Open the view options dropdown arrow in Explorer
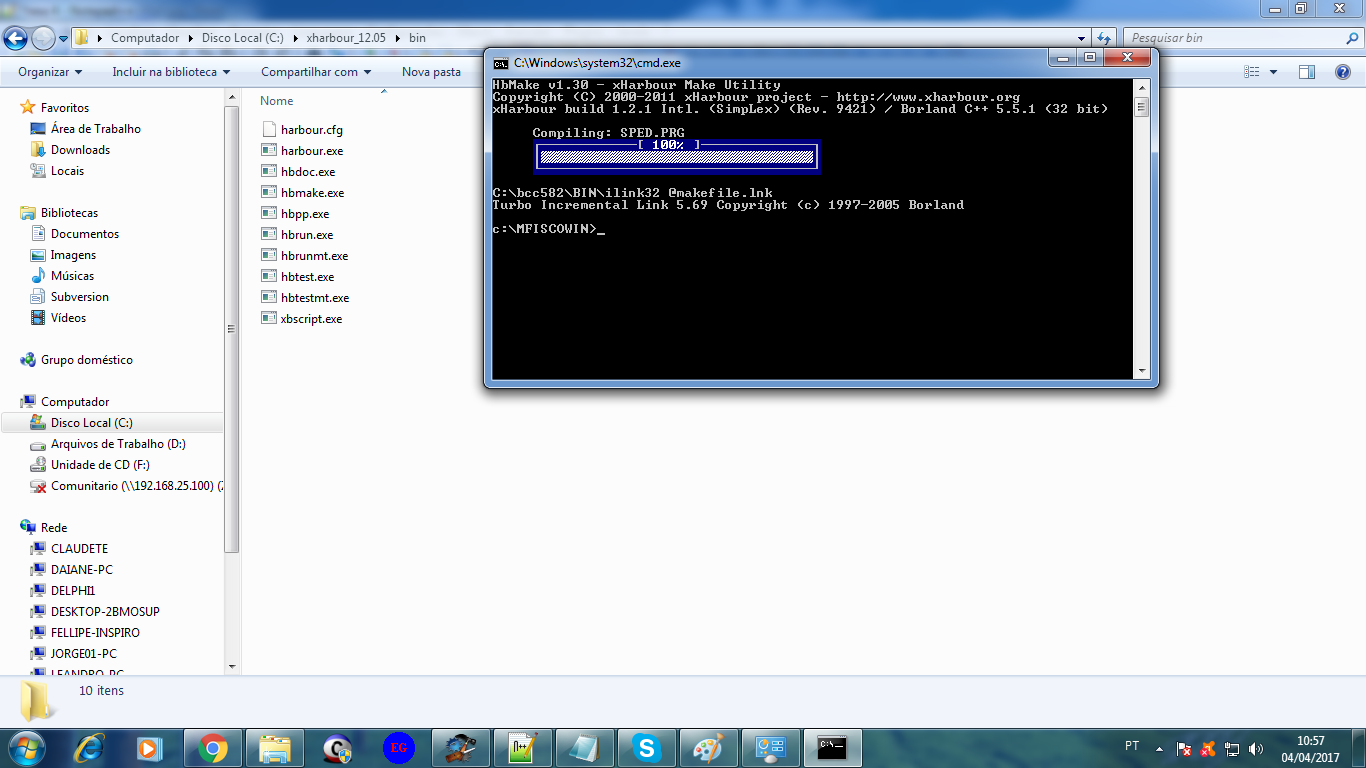The image size is (1366, 768). [x=1273, y=72]
